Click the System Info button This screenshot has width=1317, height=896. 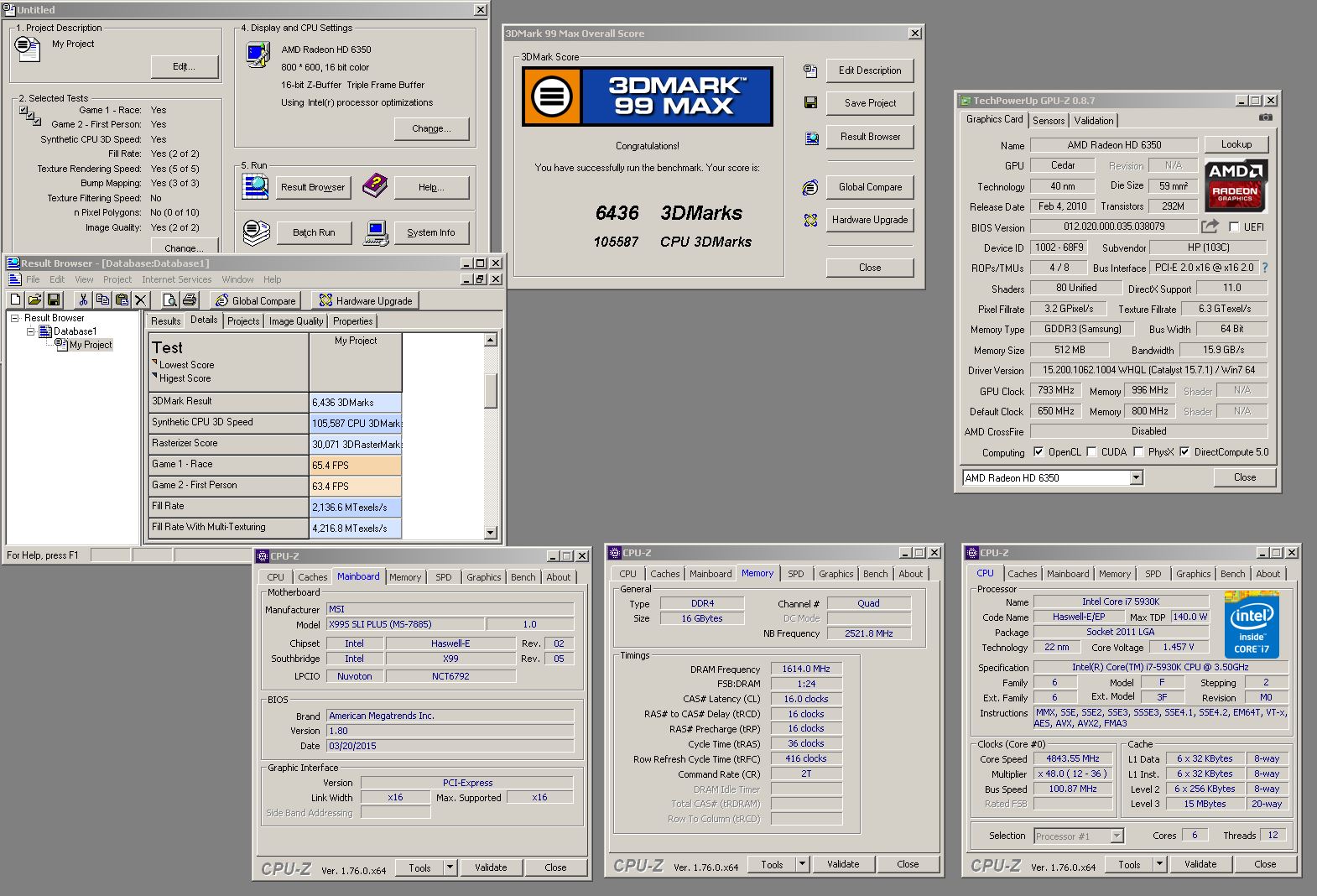tap(431, 232)
